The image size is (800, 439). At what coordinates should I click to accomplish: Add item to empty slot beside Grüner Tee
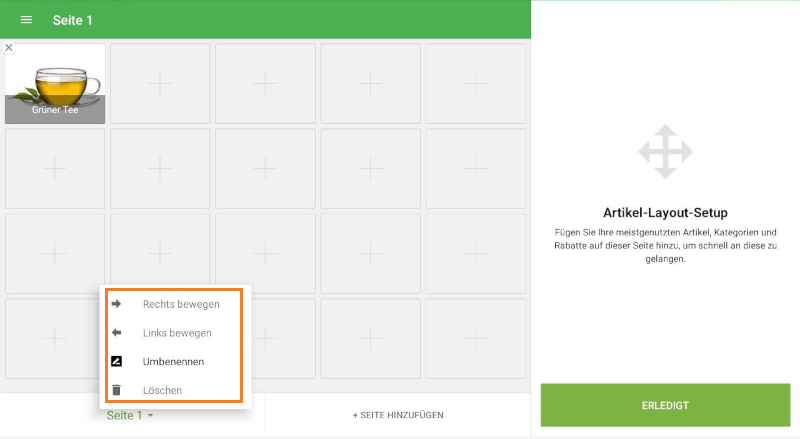tap(160, 84)
